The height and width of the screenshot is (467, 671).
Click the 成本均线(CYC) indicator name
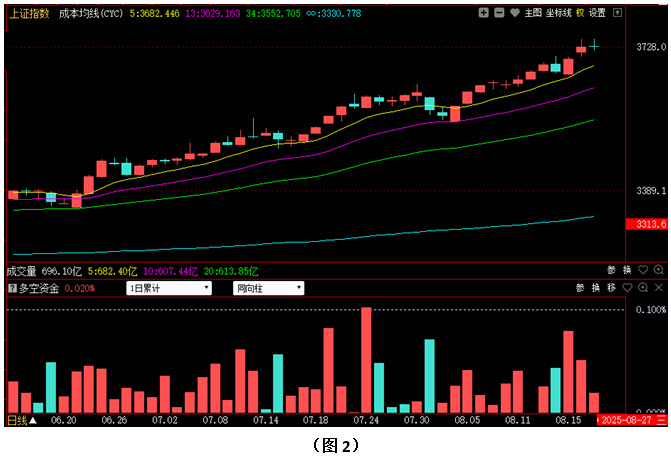click(x=91, y=13)
